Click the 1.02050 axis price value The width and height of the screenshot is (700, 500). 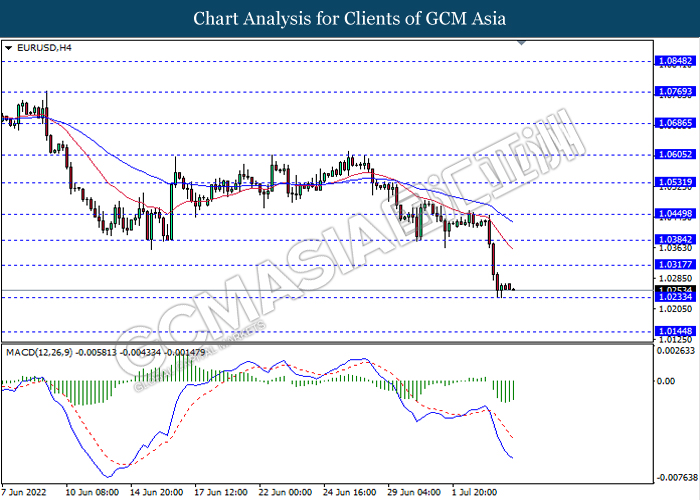click(675, 309)
